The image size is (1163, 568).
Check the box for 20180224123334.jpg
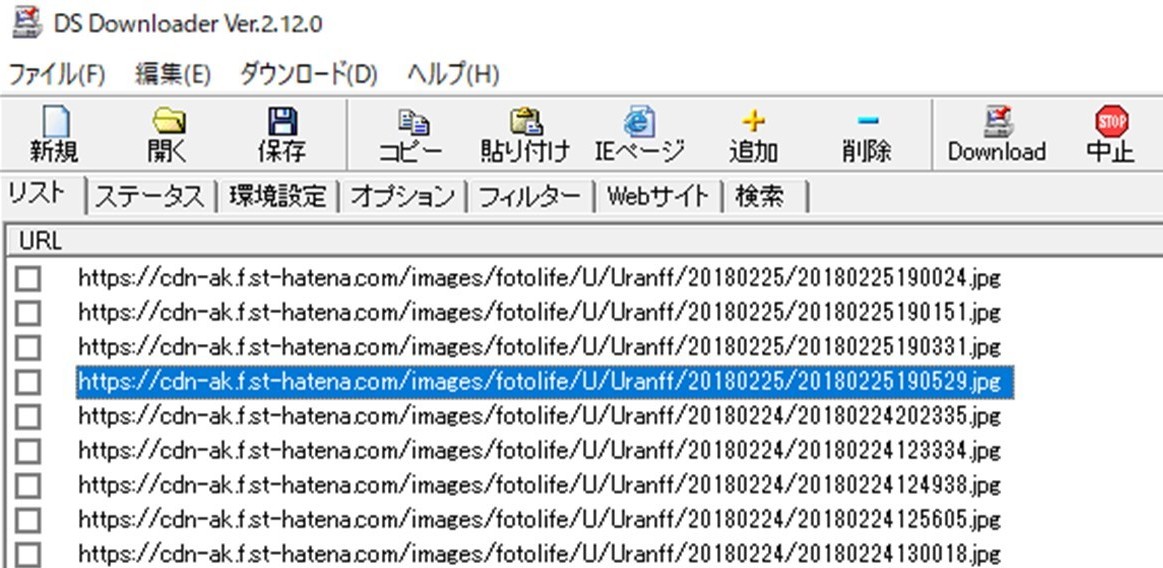pos(28,450)
